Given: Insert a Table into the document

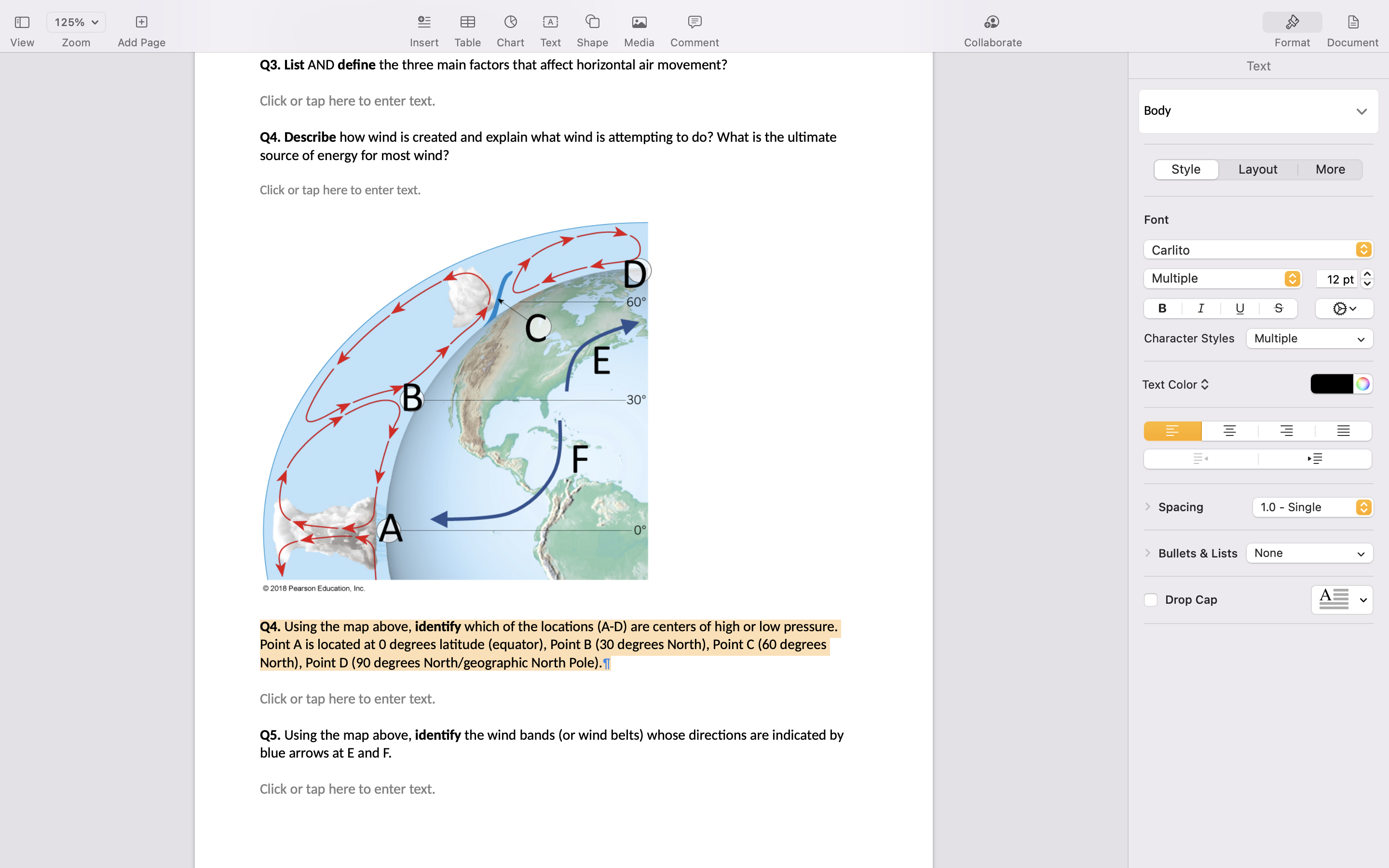Looking at the screenshot, I should coord(467,22).
